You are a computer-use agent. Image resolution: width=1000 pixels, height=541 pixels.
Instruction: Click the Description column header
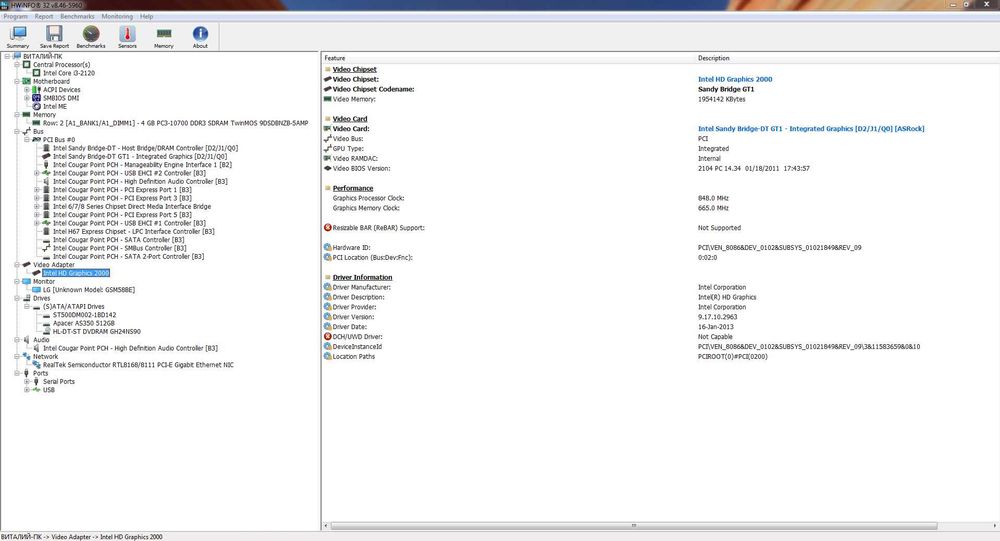[x=714, y=58]
